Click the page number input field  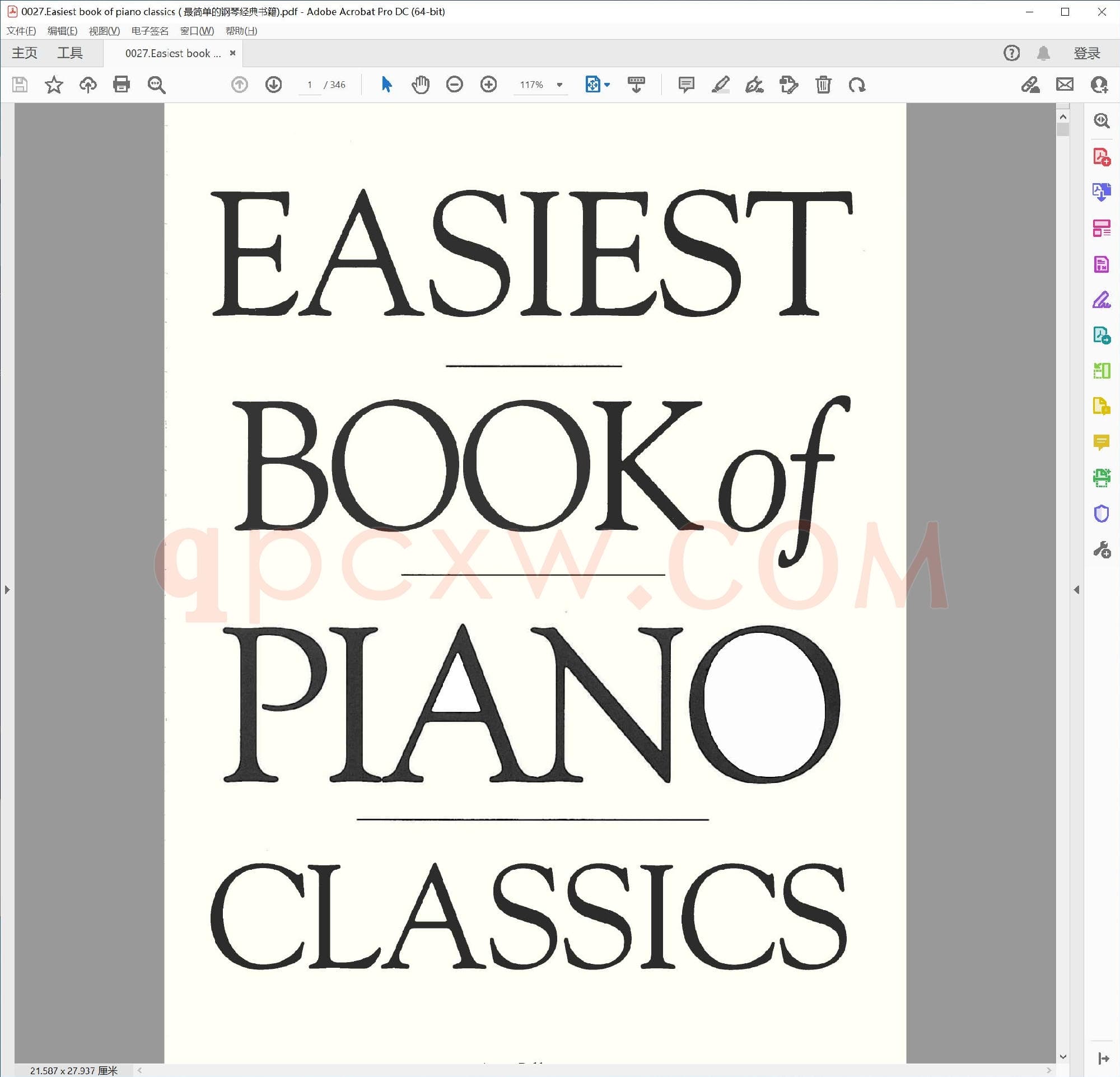(310, 85)
